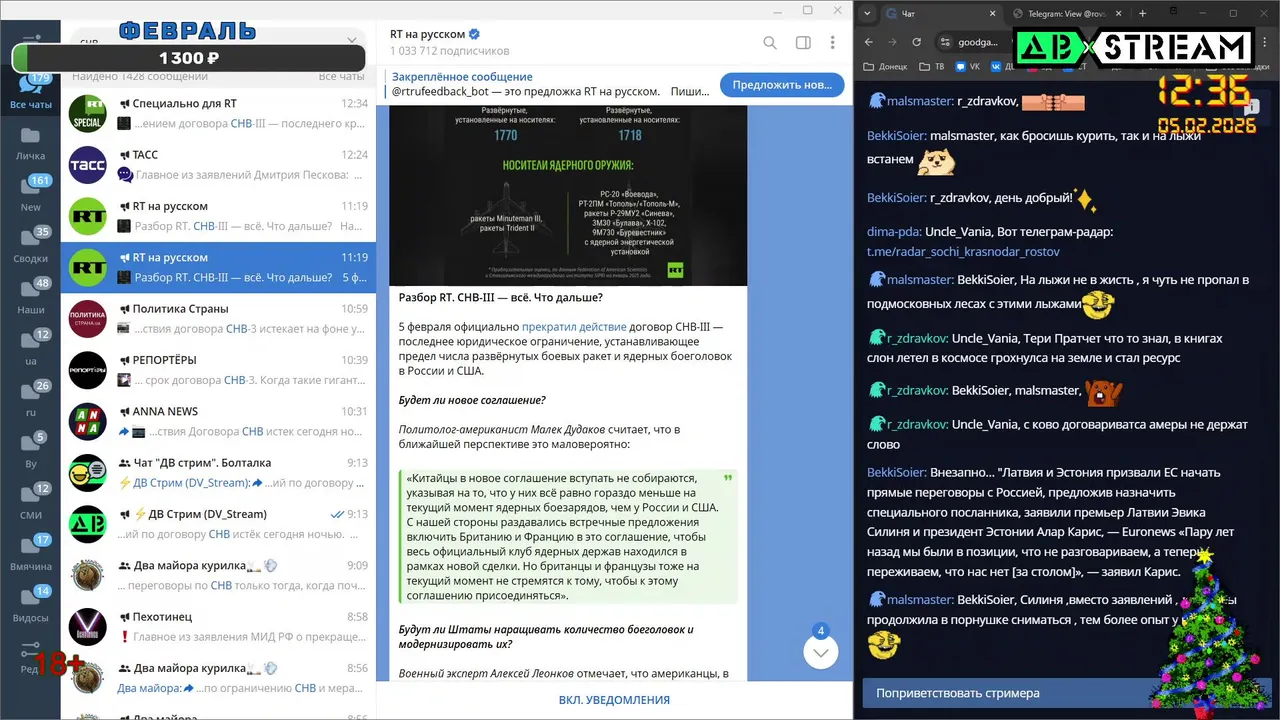
Task: Close the Чат browser tab
Action: (992, 13)
